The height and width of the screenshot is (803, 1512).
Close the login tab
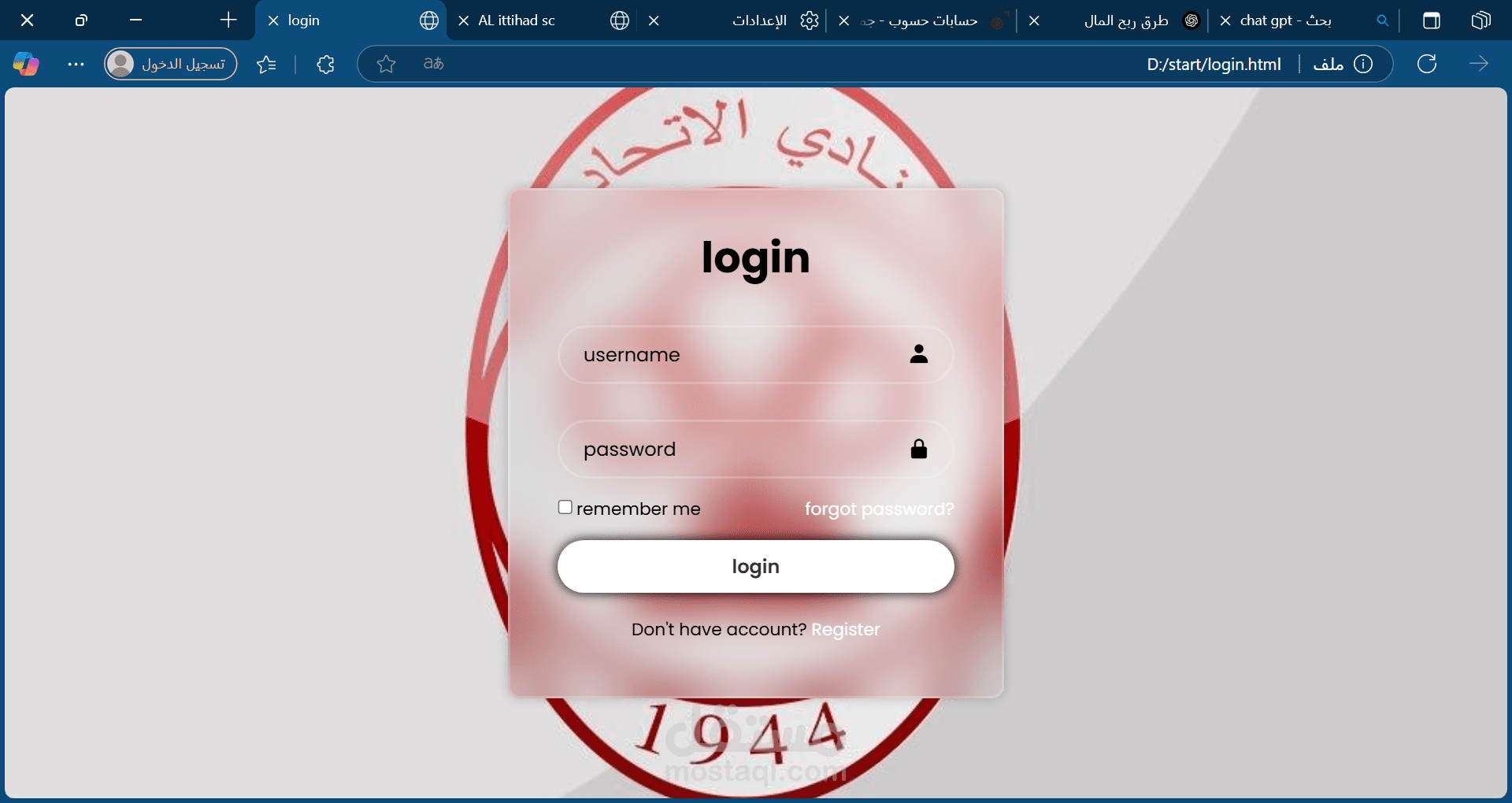(273, 20)
